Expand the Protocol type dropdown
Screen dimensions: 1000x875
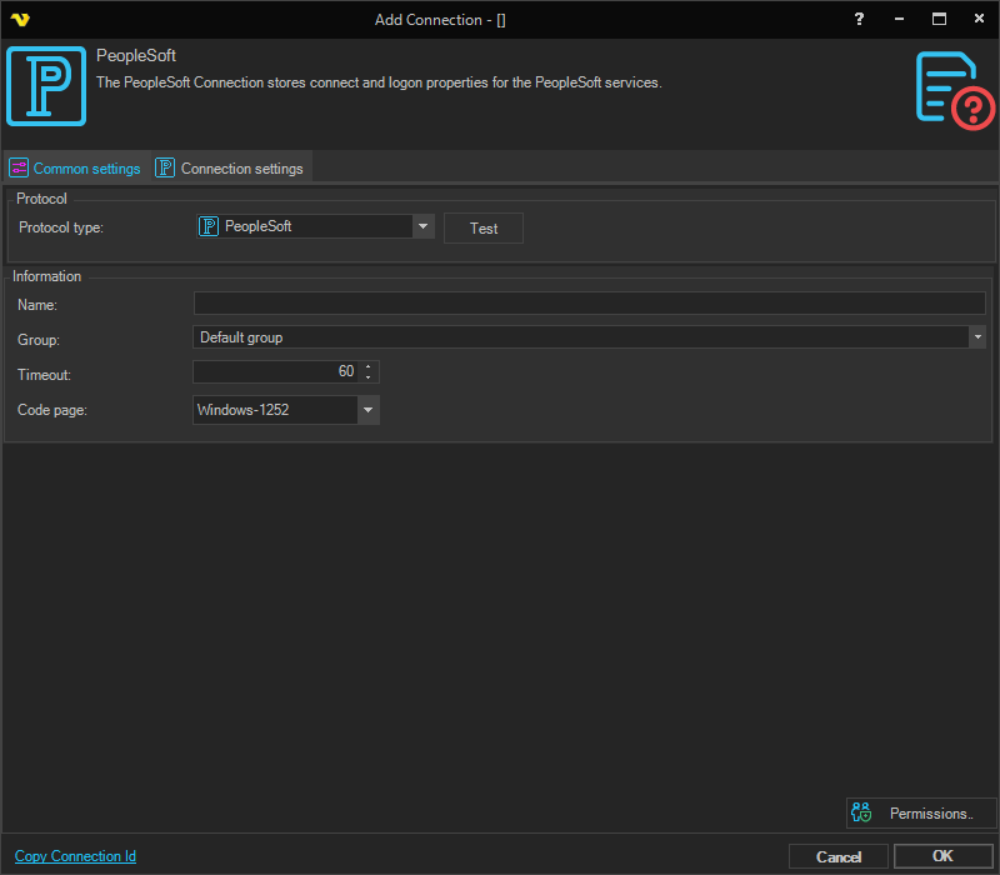pos(424,227)
